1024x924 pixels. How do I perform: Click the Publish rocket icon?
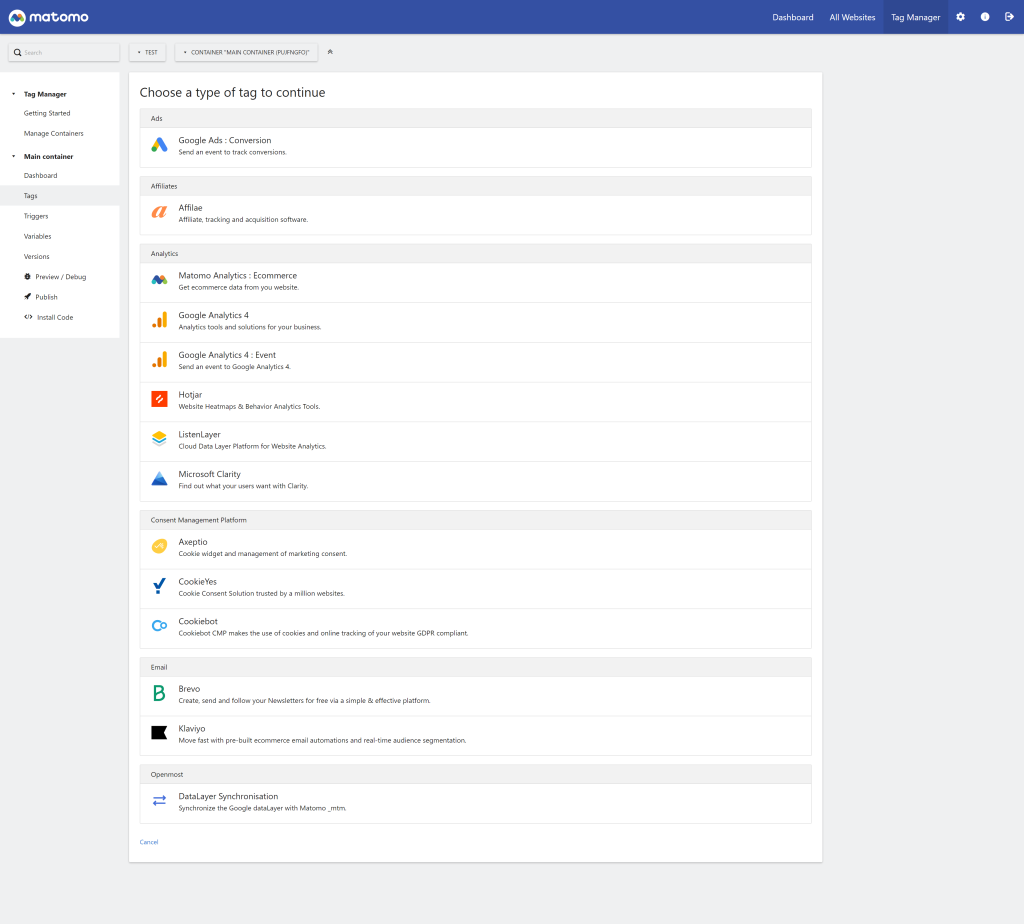27,297
